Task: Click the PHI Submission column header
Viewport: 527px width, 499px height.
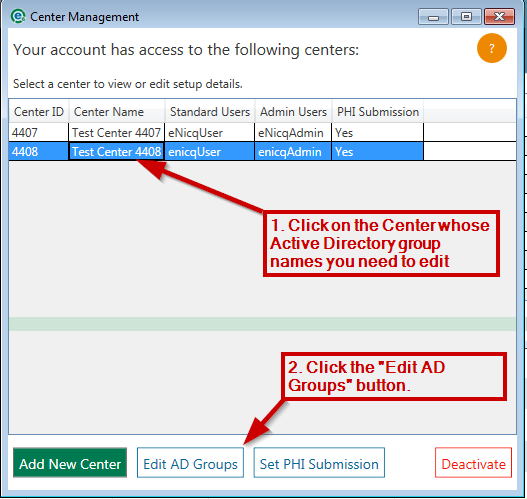Action: click(378, 112)
